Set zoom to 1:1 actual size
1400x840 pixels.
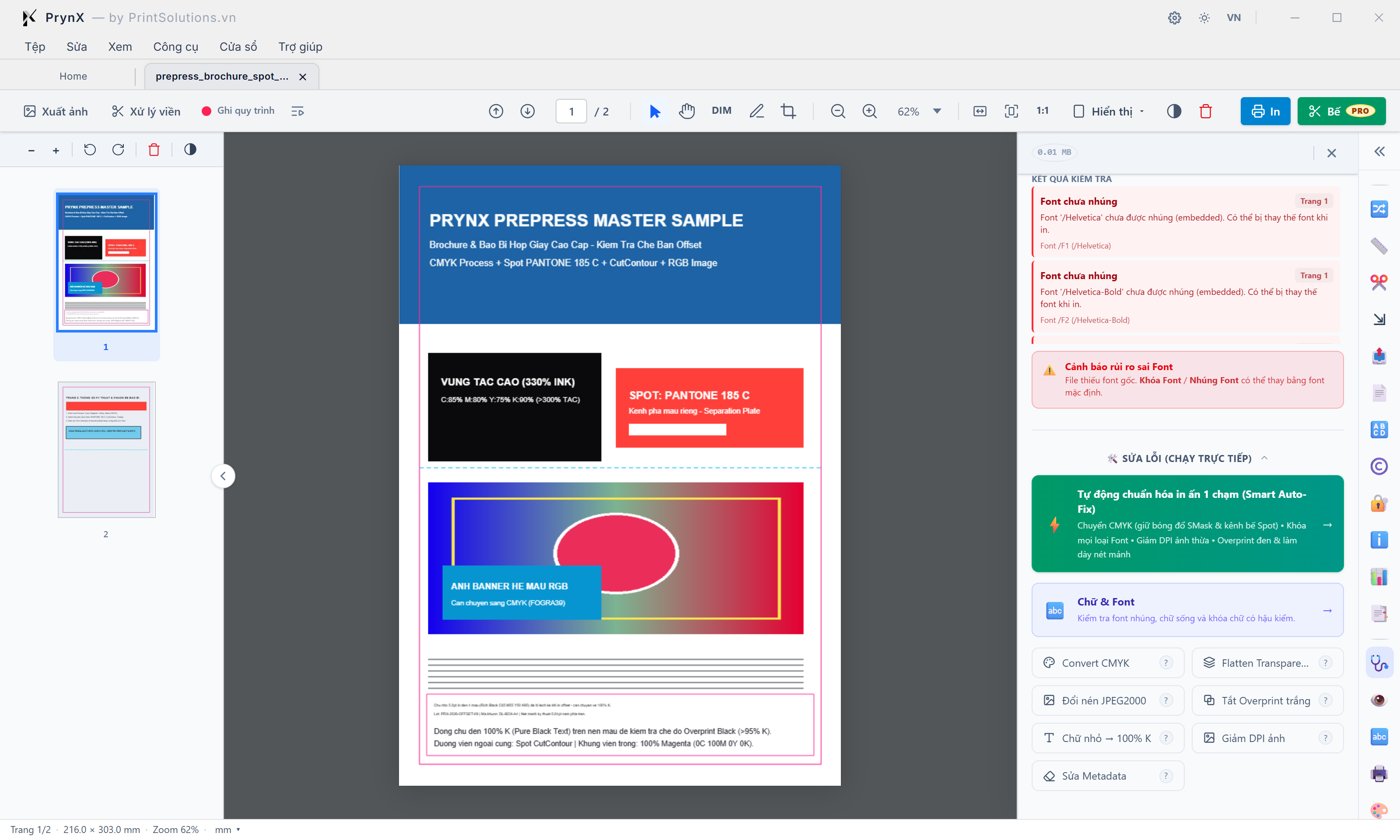1043,110
